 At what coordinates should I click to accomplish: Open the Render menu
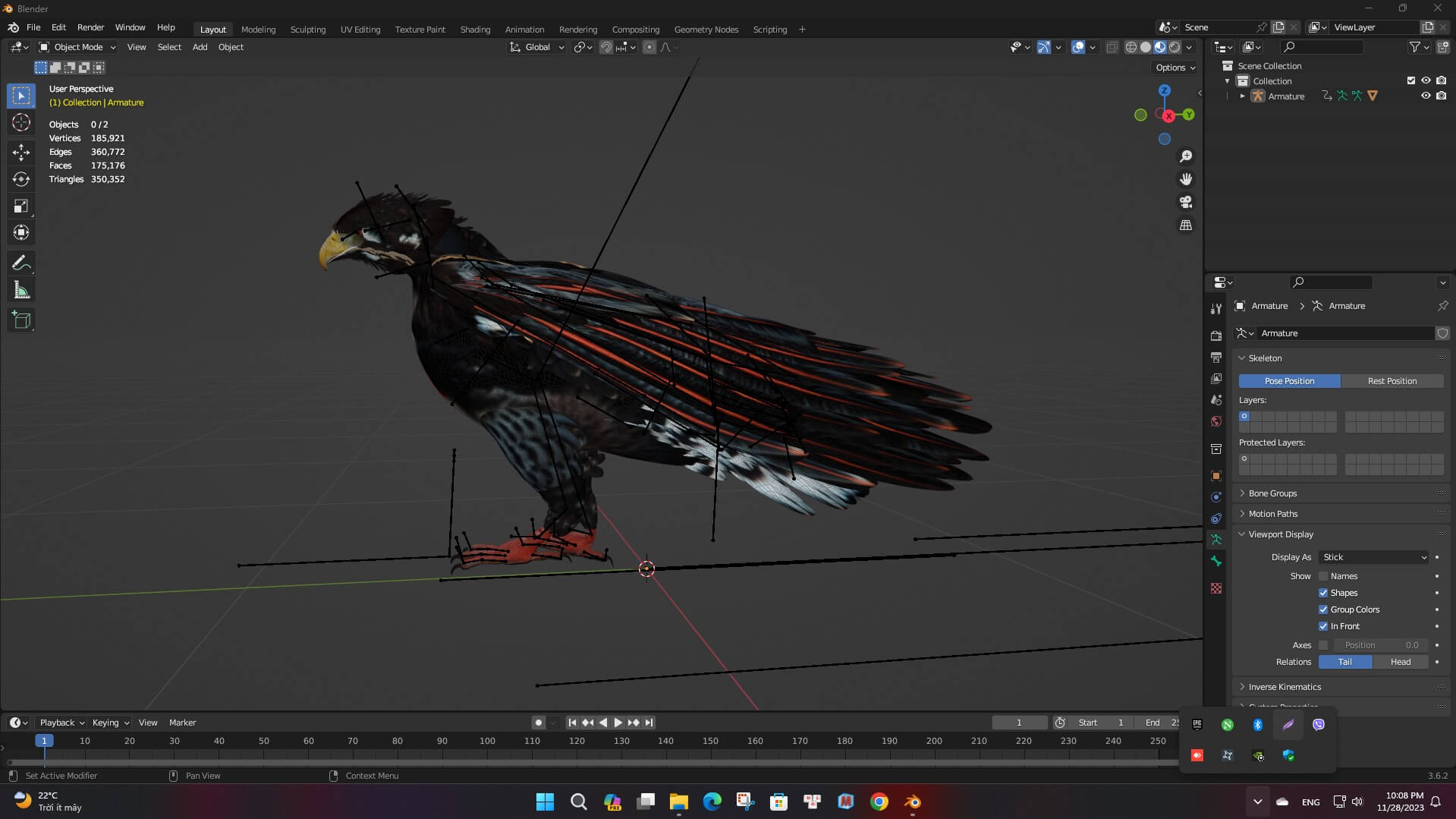[90, 27]
